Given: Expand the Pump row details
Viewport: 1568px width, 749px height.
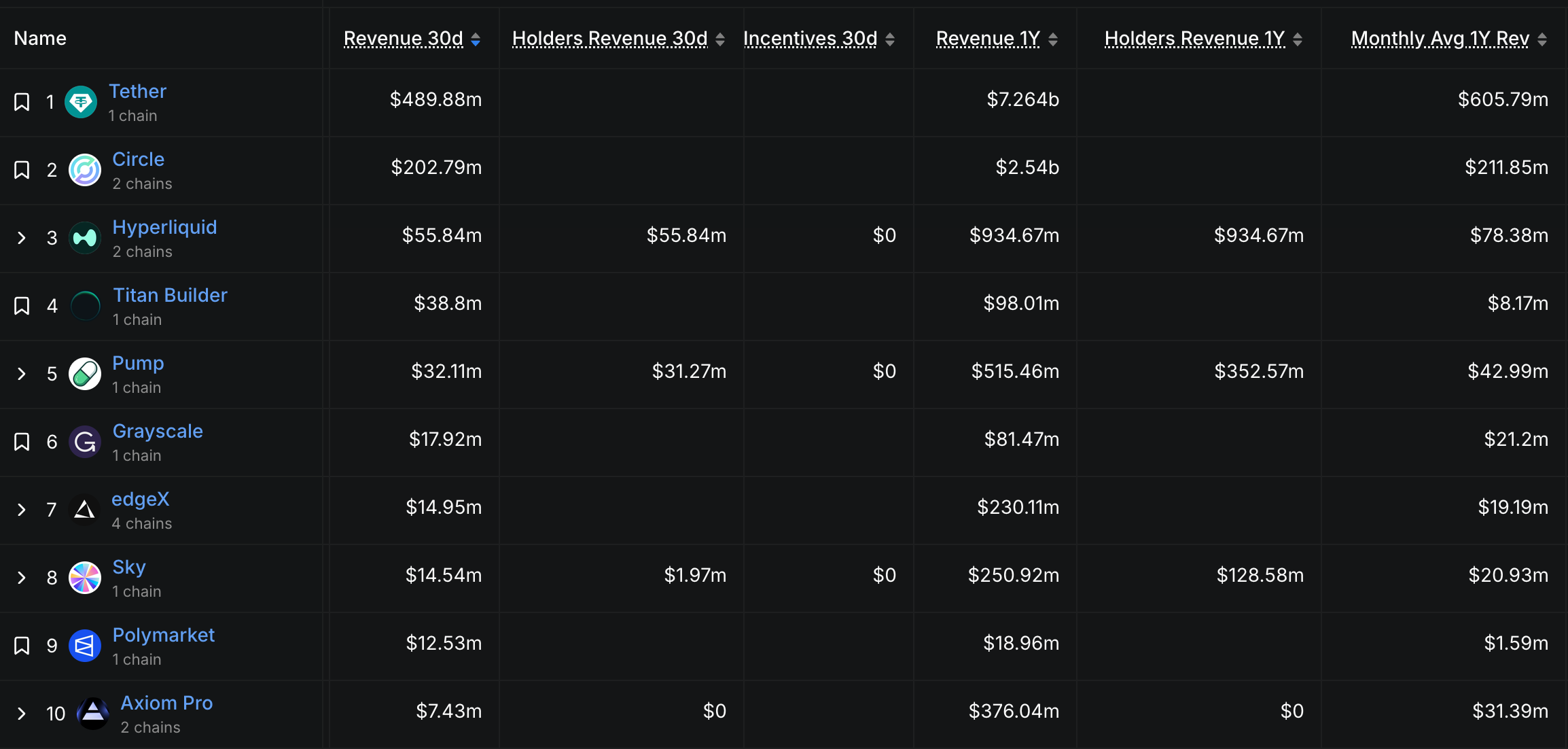Looking at the screenshot, I should [21, 374].
